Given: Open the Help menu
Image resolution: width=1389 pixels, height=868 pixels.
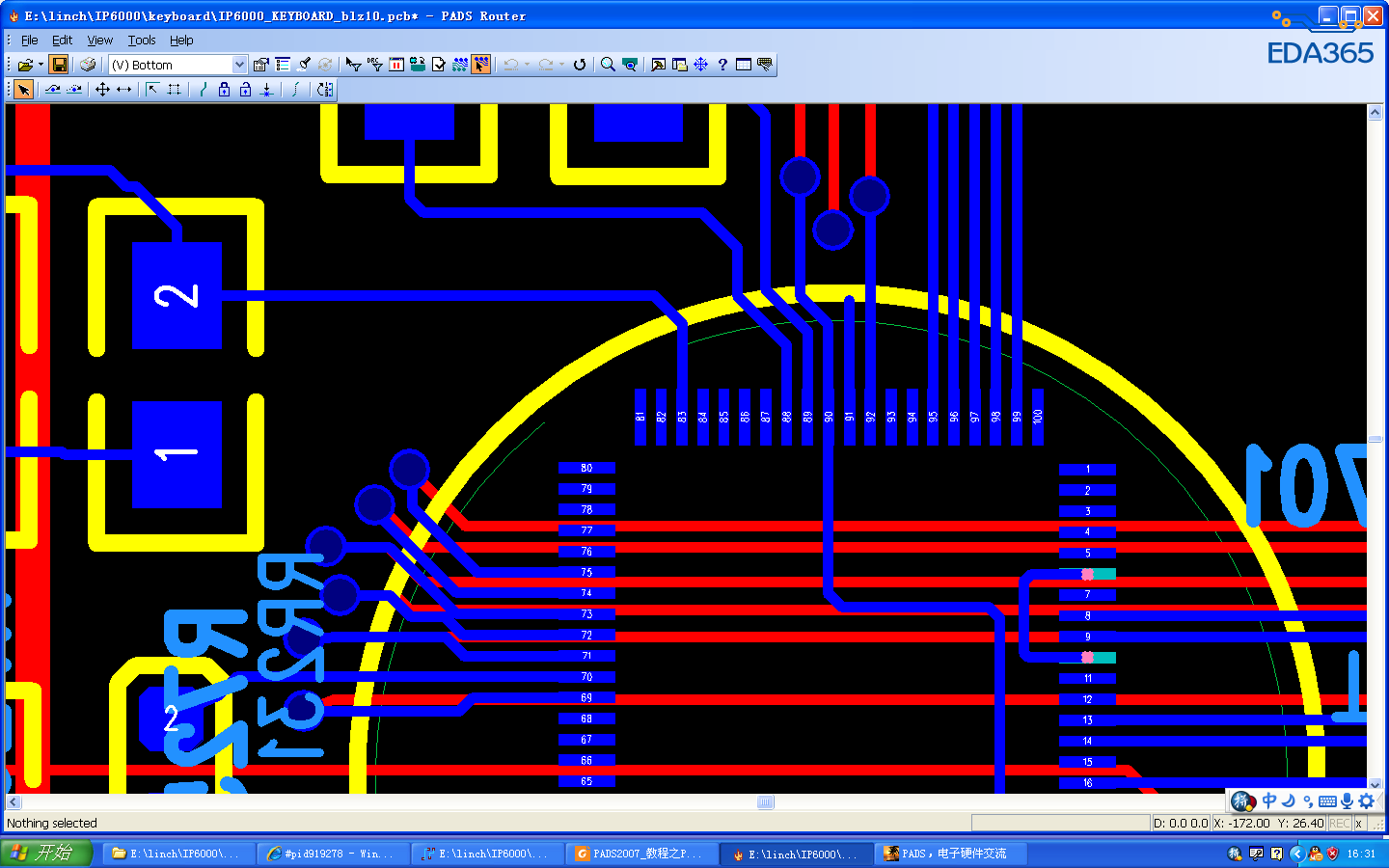Looking at the screenshot, I should 181,41.
